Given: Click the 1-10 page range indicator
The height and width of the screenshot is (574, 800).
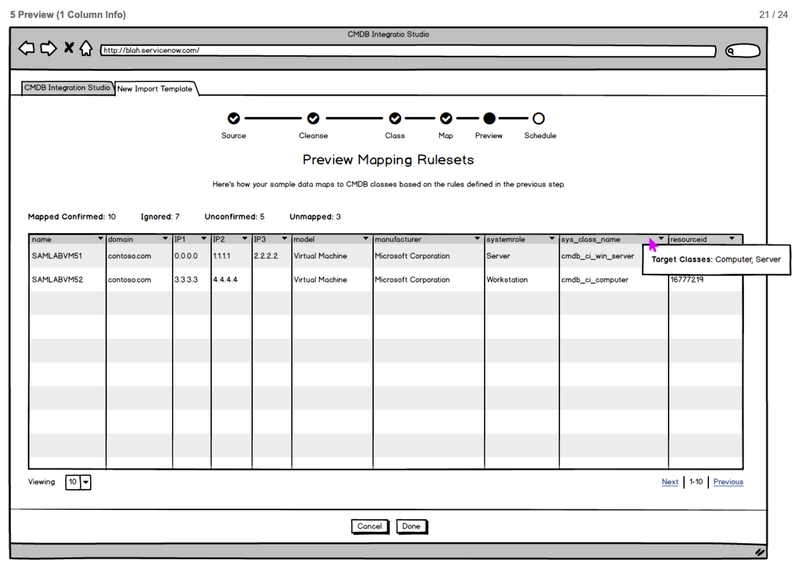Looking at the screenshot, I should point(696,482).
